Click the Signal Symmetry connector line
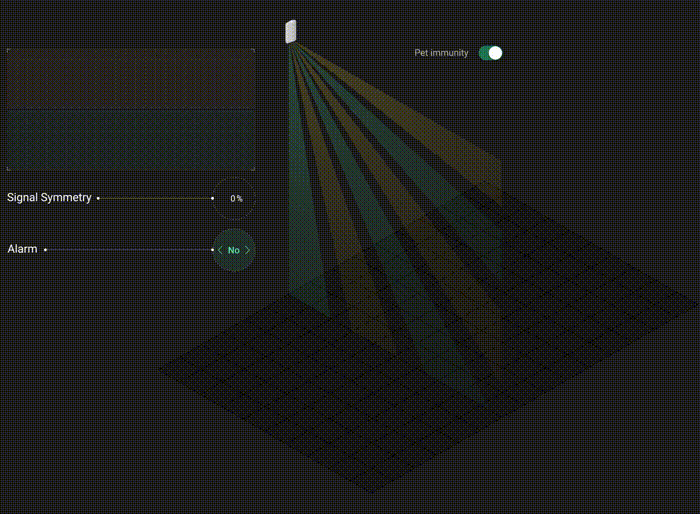700x514 pixels. (x=155, y=198)
